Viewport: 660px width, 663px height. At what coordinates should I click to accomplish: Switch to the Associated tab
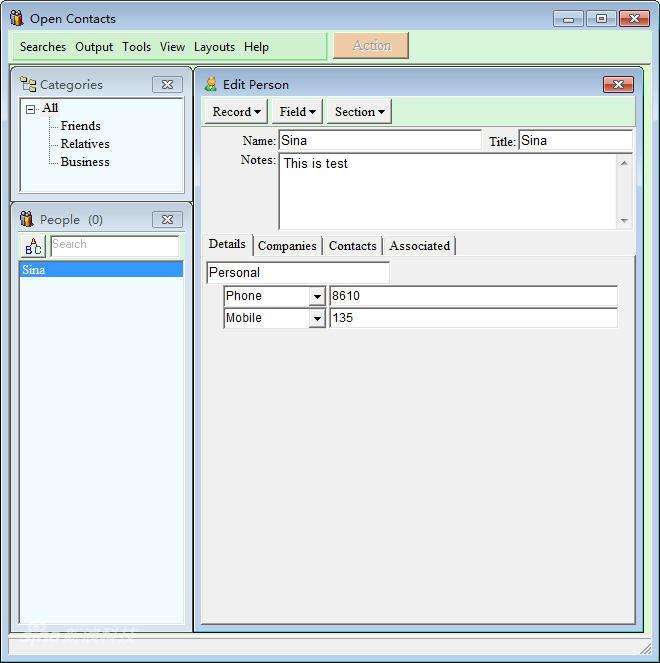(x=419, y=246)
